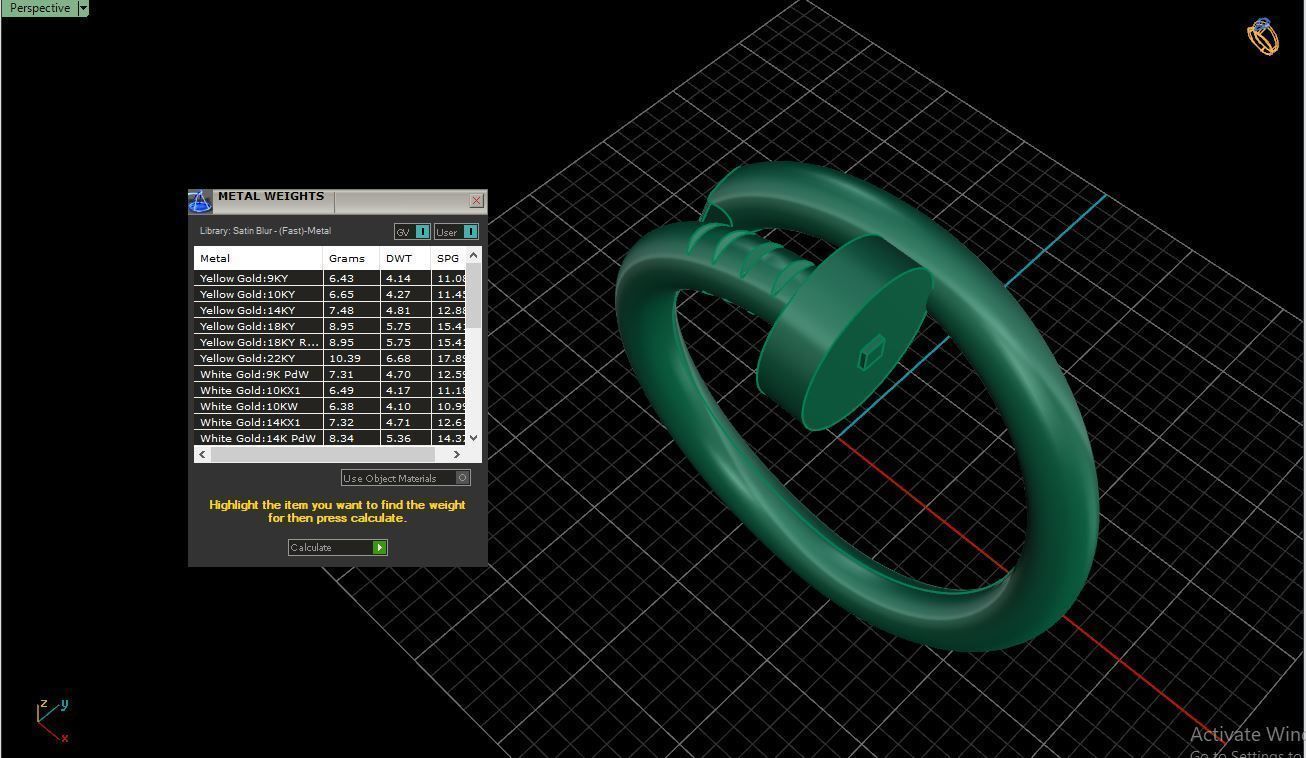
Task: Select the White Gold:14KX1 row
Action: point(330,422)
